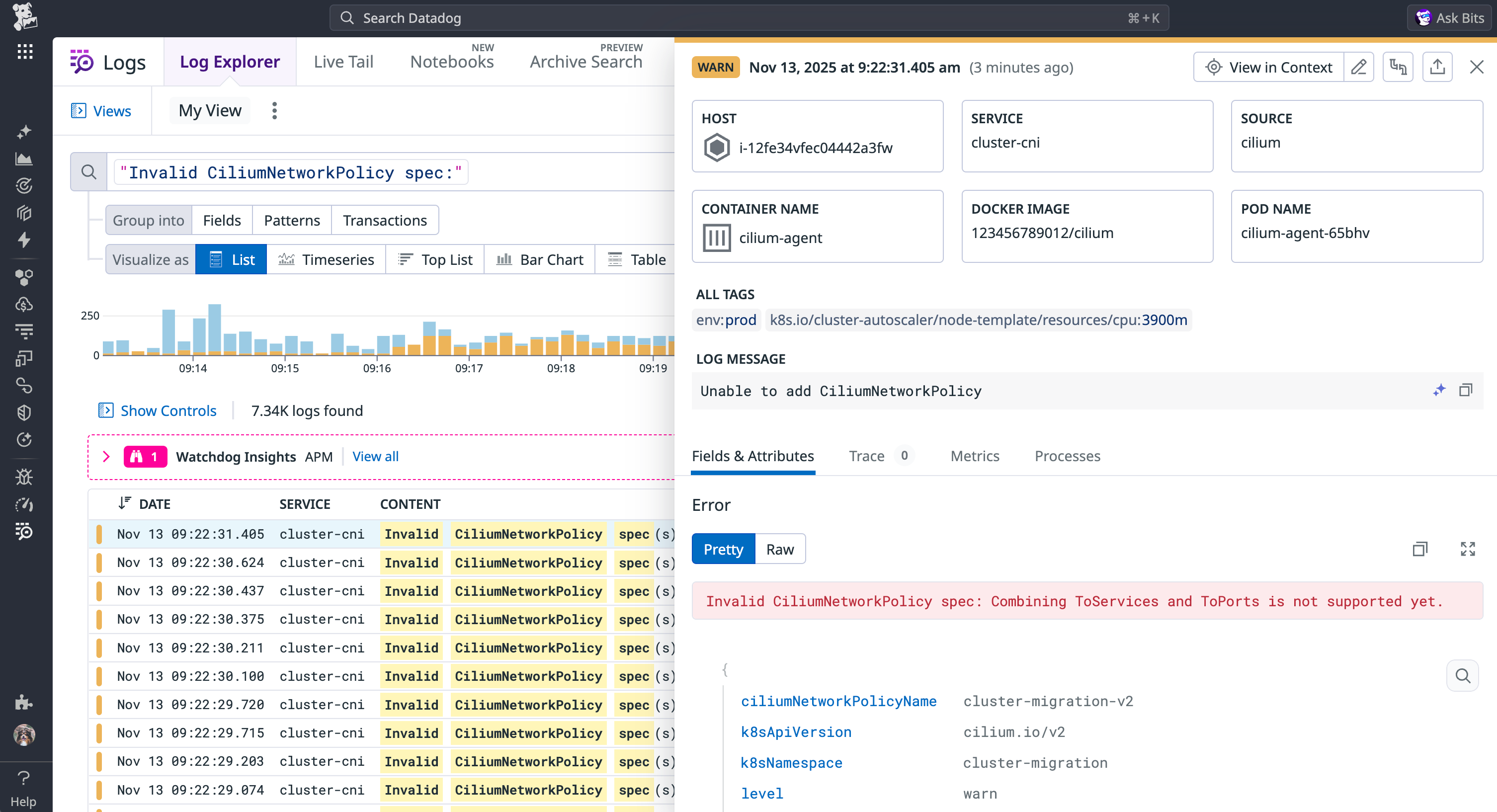This screenshot has height=812, width=1497.
Task: Toggle Timeseries visualization mode
Action: [327, 259]
